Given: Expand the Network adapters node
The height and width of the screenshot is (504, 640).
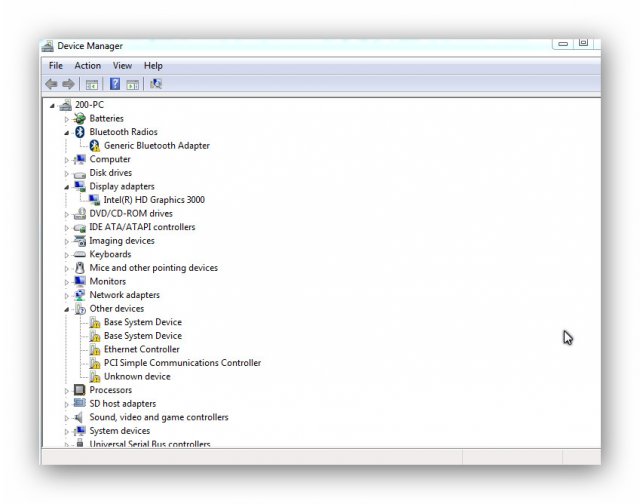Looking at the screenshot, I should tap(67, 296).
